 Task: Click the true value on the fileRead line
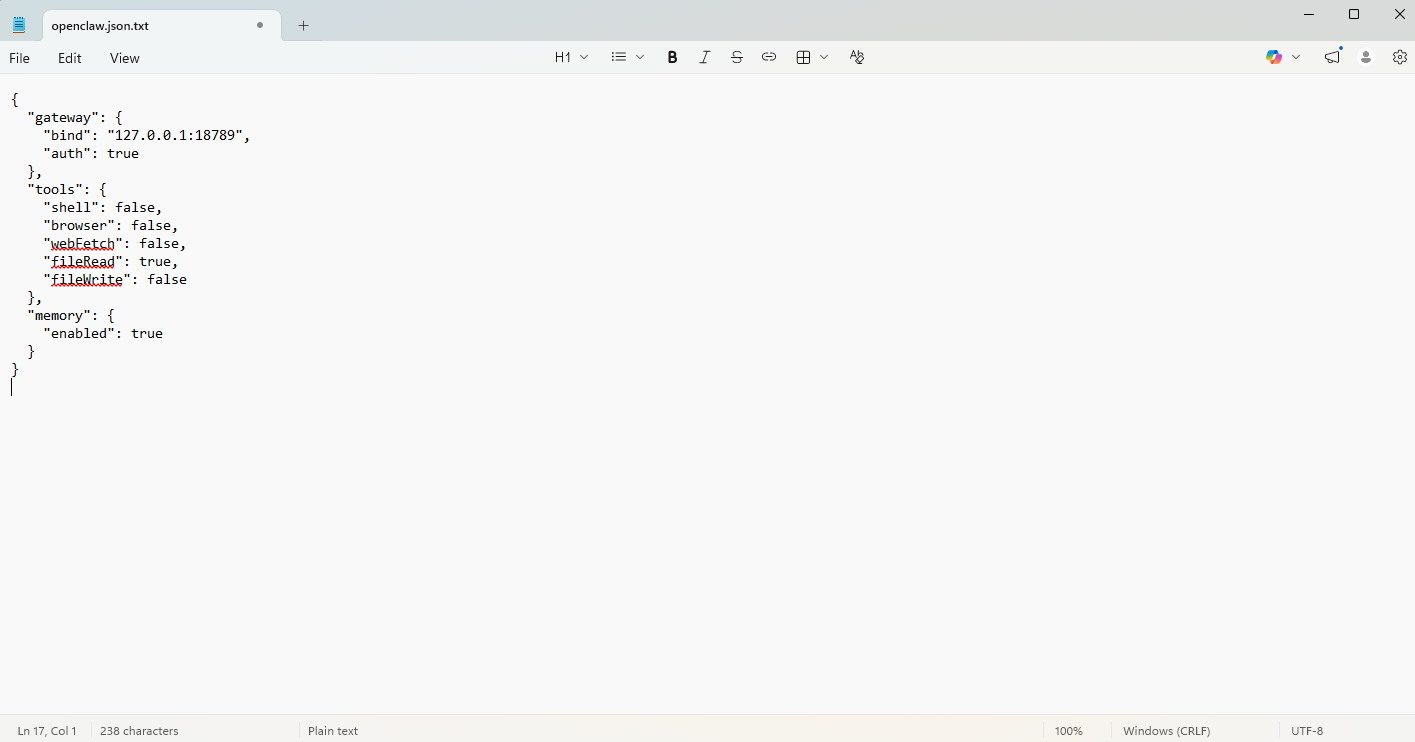(x=155, y=261)
